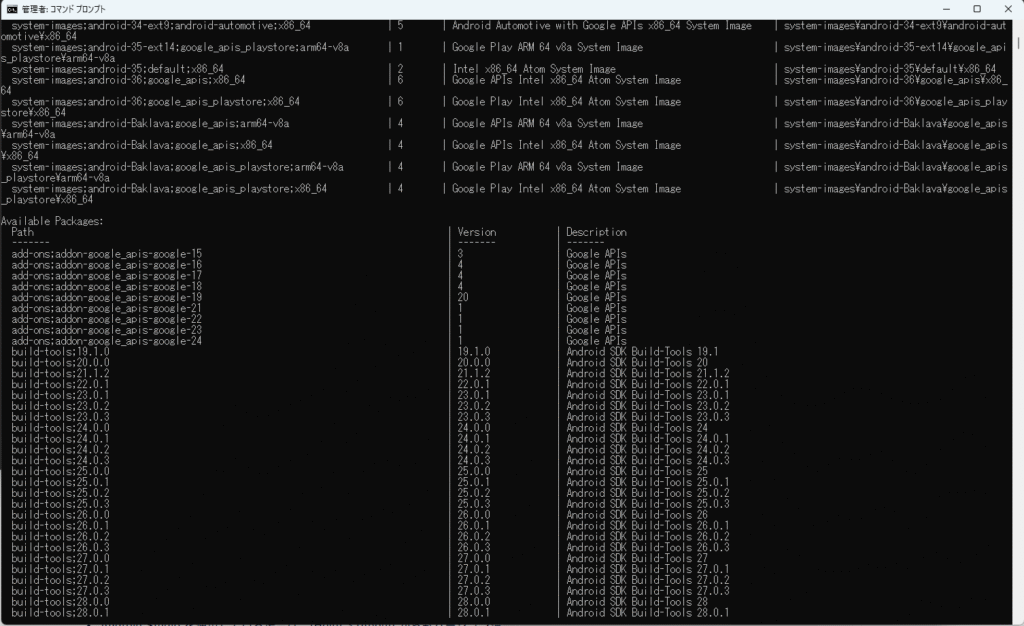Click version '22.0.1' in the Version column
This screenshot has width=1024, height=626.
coord(473,384)
